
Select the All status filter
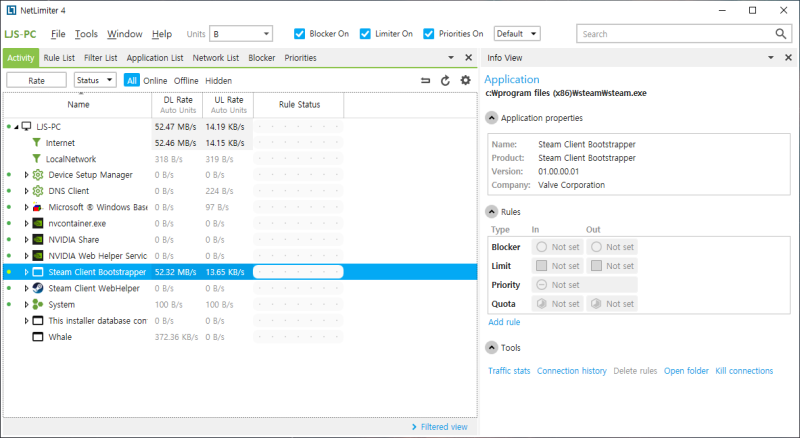pyautogui.click(x=132, y=81)
